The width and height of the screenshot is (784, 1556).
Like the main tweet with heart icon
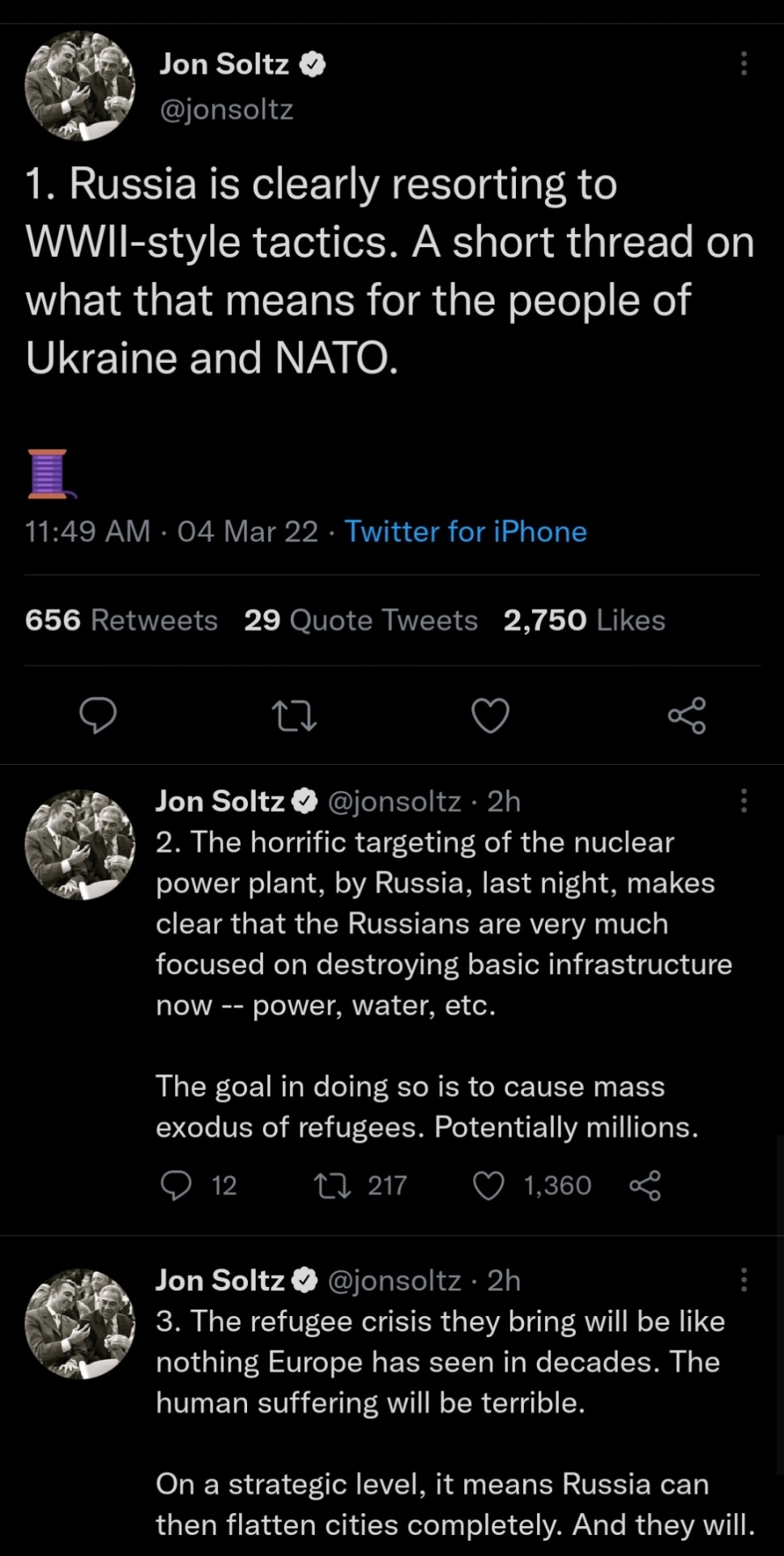point(490,716)
